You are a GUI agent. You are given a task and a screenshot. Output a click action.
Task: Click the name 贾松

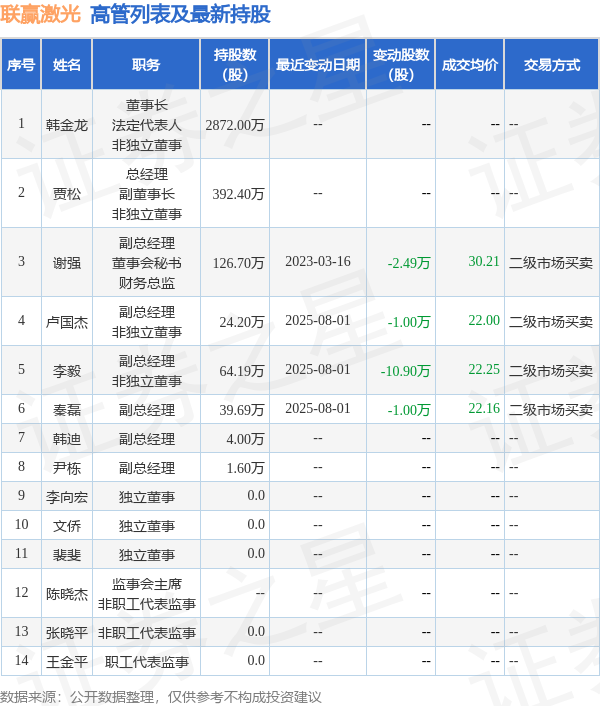[x=67, y=194]
